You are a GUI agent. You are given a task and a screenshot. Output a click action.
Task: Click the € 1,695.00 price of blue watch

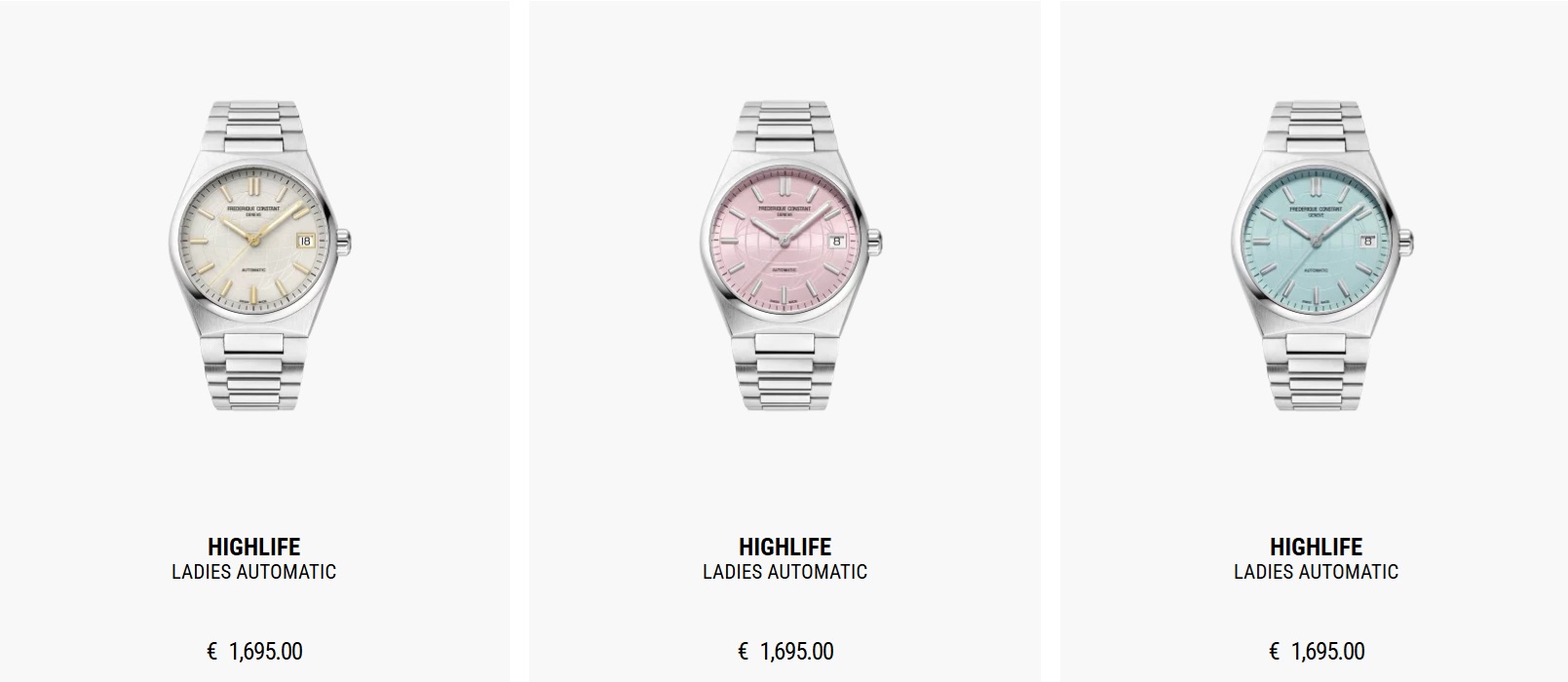pos(1317,651)
